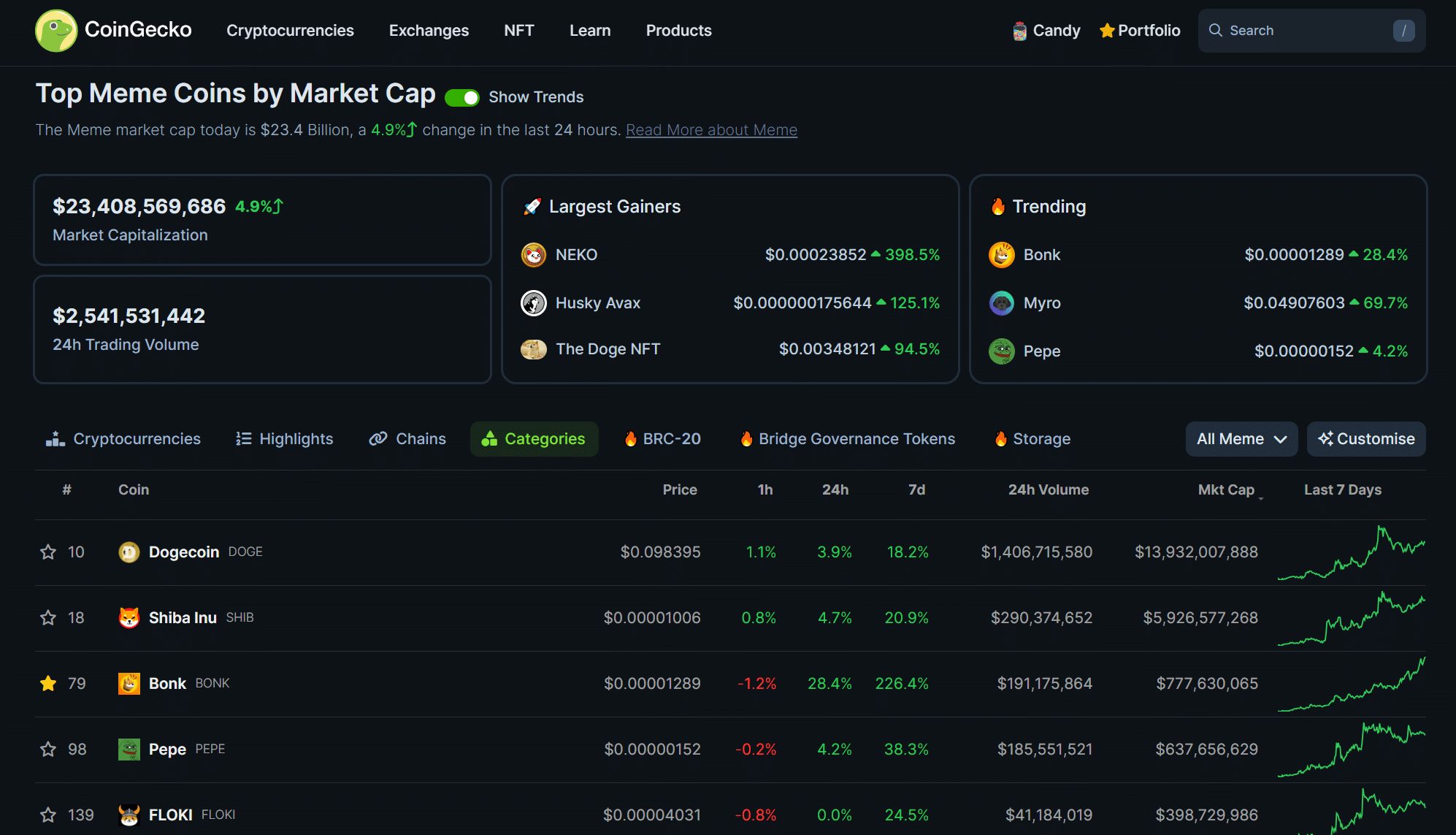The image size is (1456, 835).
Task: Click Market Capitalization value $23,408,569,686
Action: tap(139, 207)
